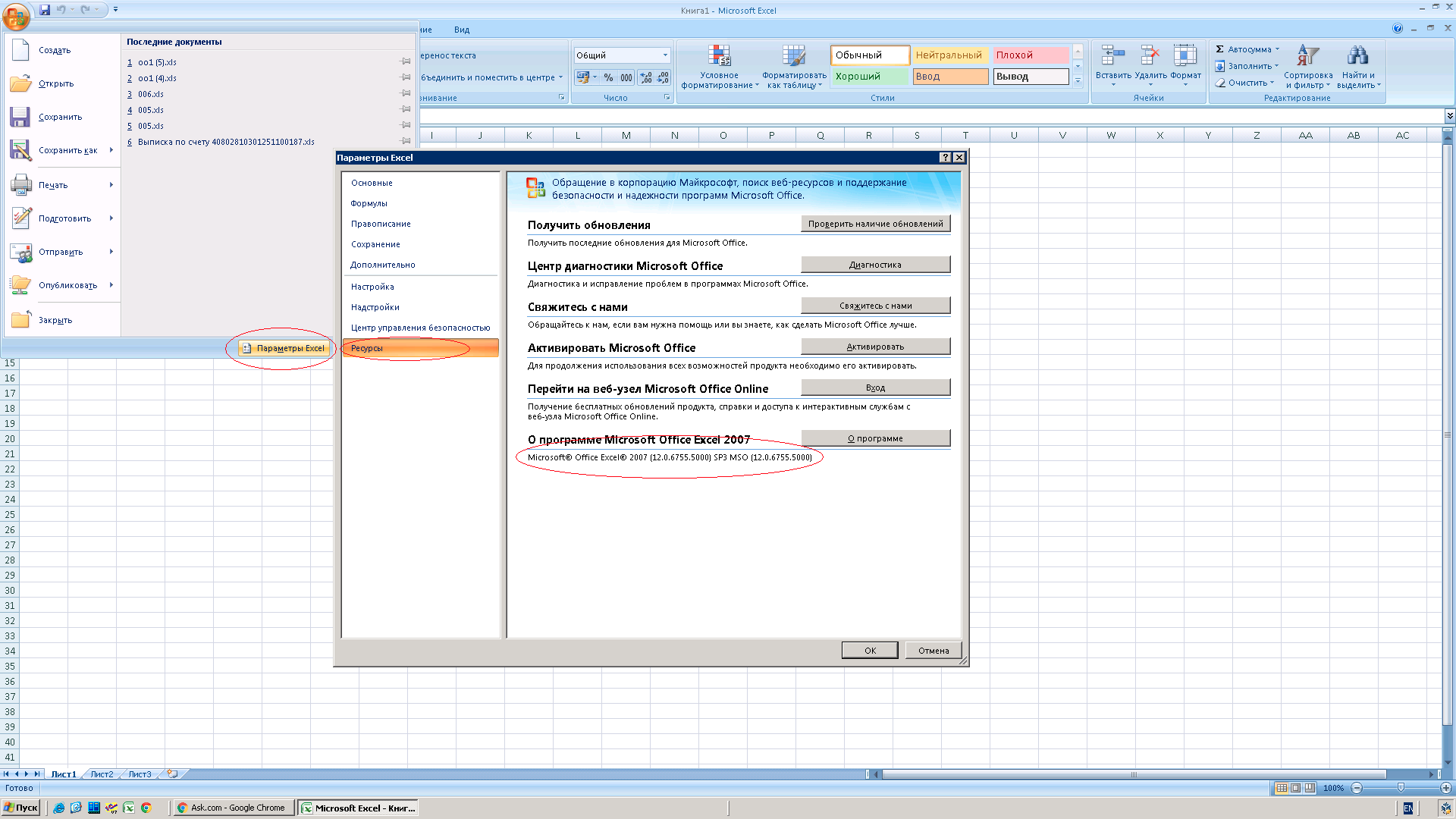Screen dimensions: 1456x819
Task: Switch to sheet tab 'Лист2'
Action: tap(102, 774)
